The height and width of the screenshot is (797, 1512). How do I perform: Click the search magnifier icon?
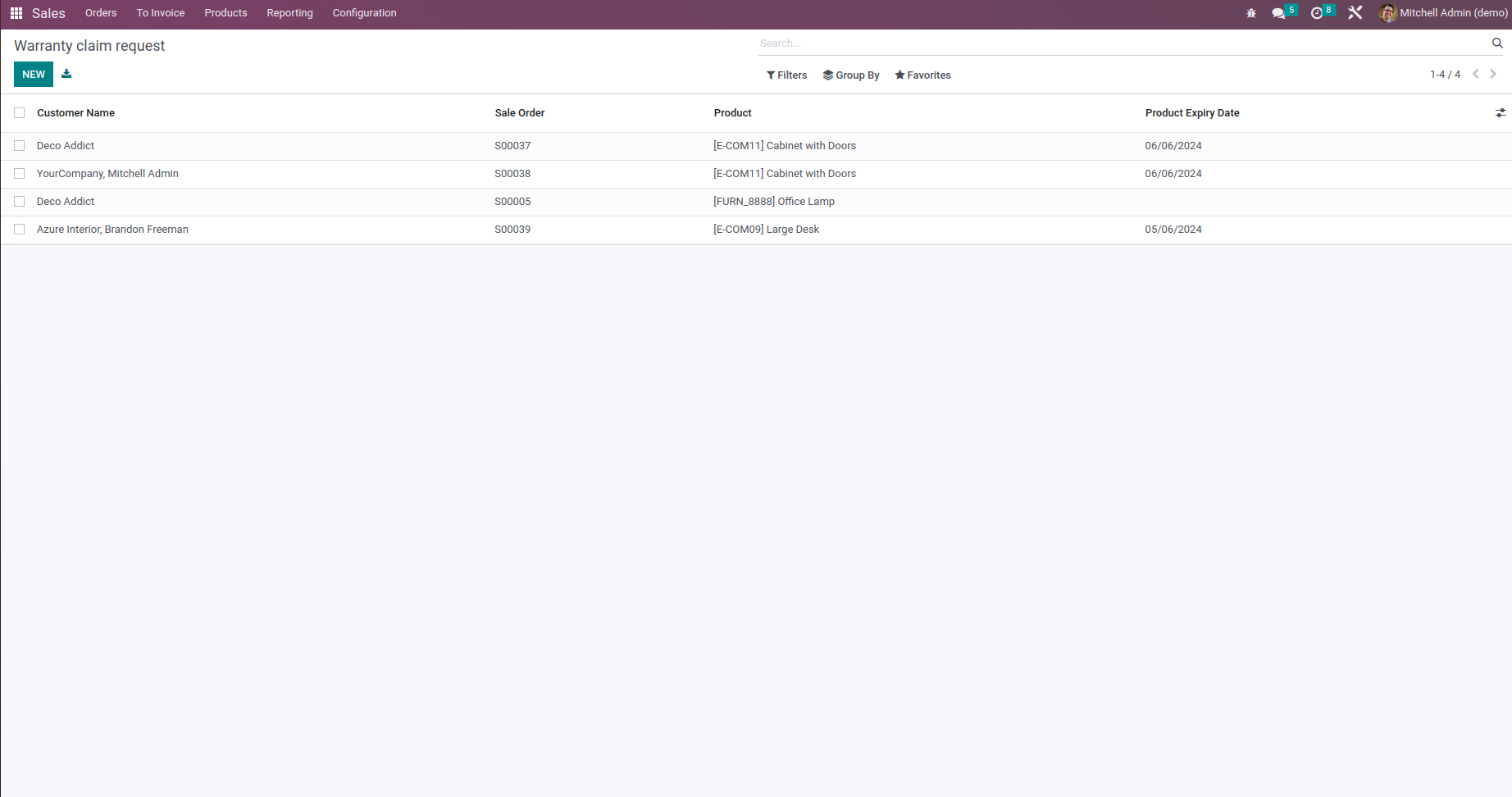(x=1497, y=43)
